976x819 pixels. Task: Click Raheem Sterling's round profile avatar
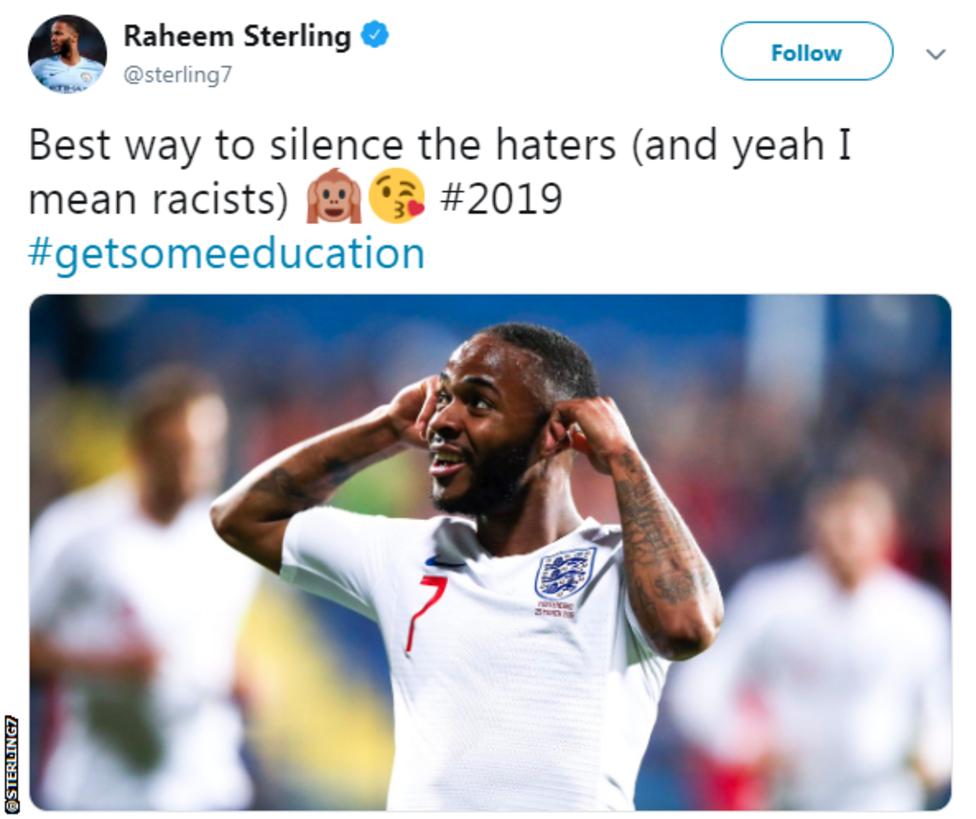67,54
